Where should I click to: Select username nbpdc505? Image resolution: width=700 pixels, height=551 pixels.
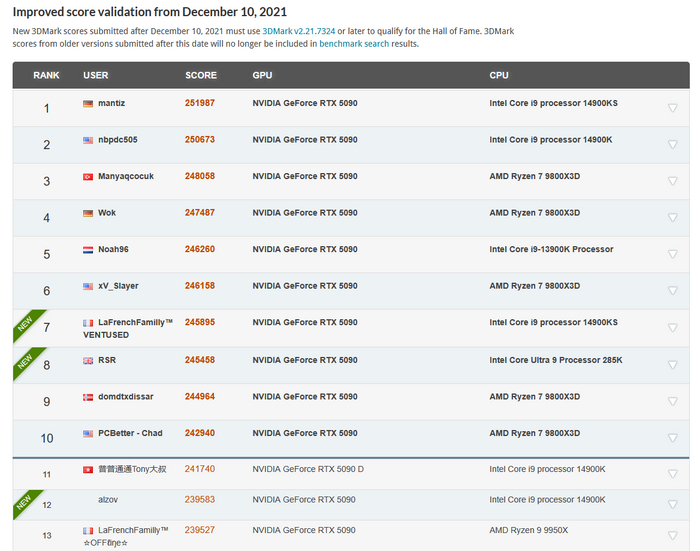tap(118, 140)
